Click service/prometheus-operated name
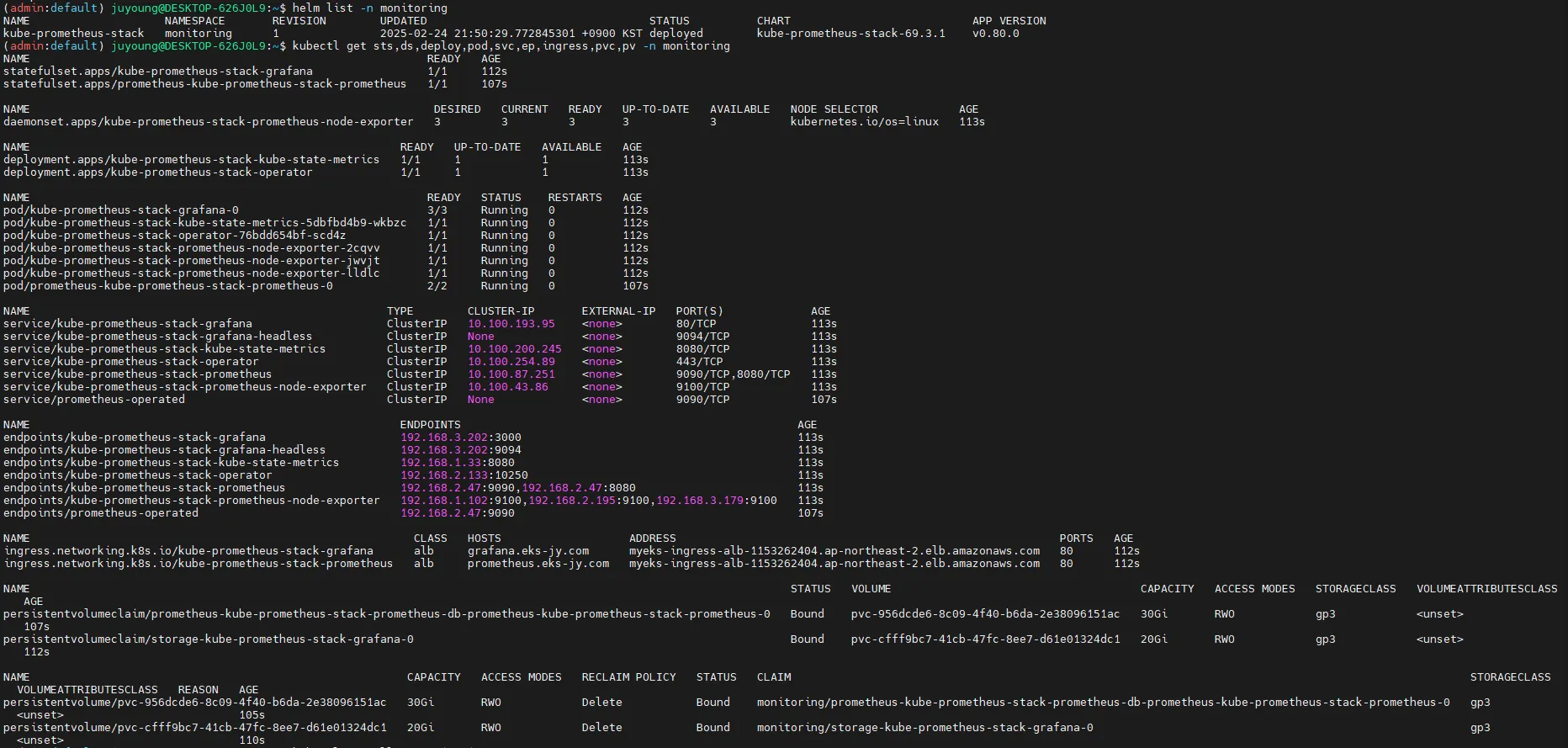Viewport: 1568px width, 748px height. point(94,400)
